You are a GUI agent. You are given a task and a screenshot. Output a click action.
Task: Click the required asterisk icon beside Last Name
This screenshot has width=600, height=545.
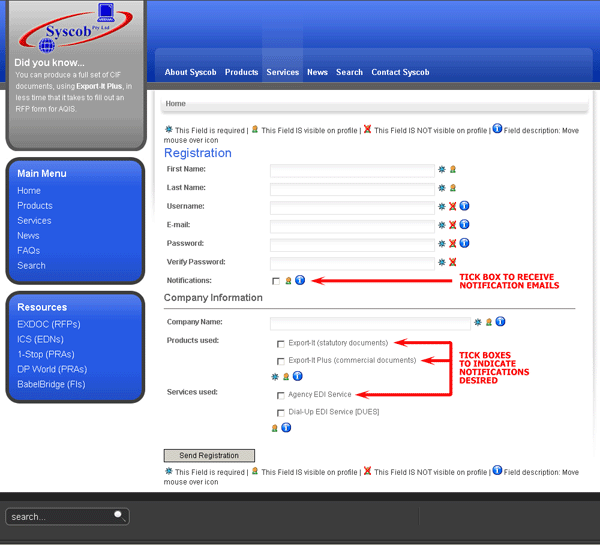pyautogui.click(x=442, y=188)
